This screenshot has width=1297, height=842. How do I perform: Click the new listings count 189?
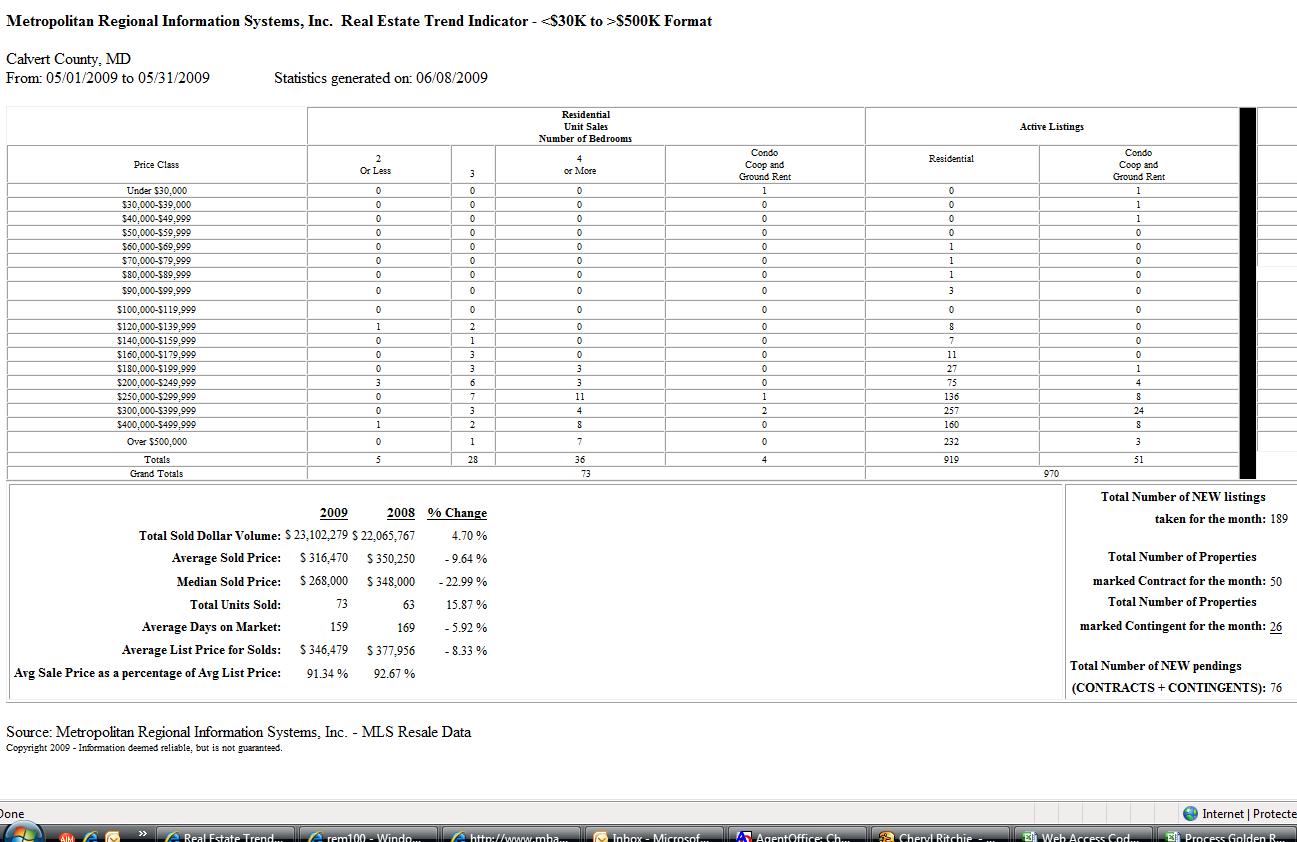pos(1278,519)
